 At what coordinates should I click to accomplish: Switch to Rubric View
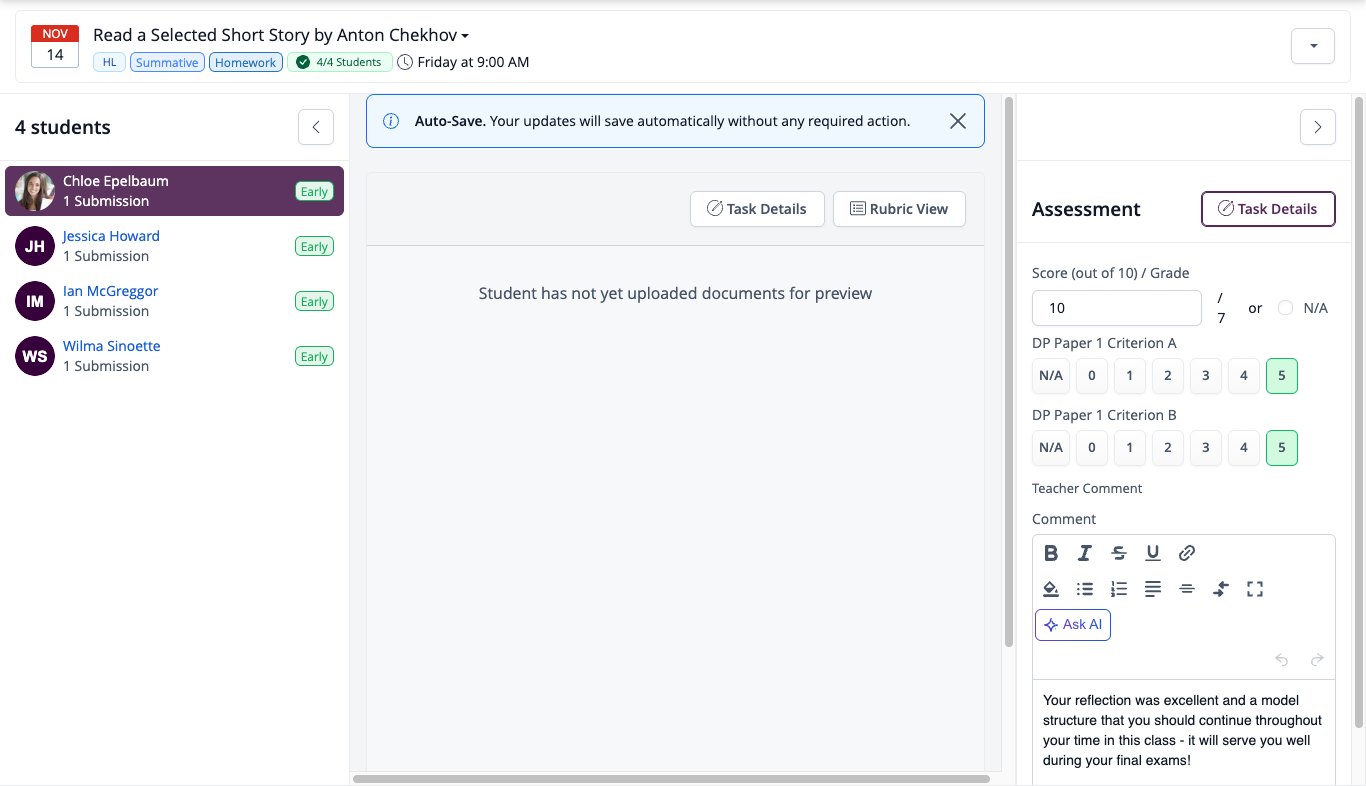pos(899,209)
